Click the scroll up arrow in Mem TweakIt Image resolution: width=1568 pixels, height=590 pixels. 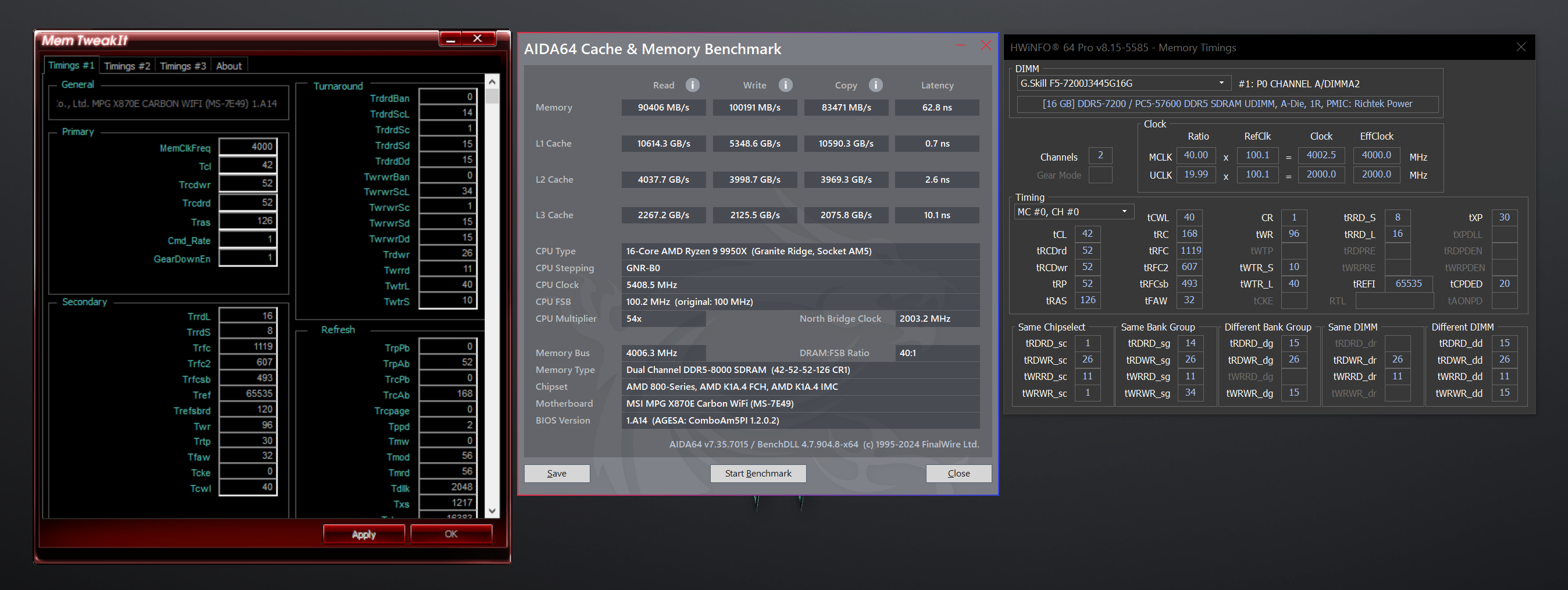pos(493,81)
